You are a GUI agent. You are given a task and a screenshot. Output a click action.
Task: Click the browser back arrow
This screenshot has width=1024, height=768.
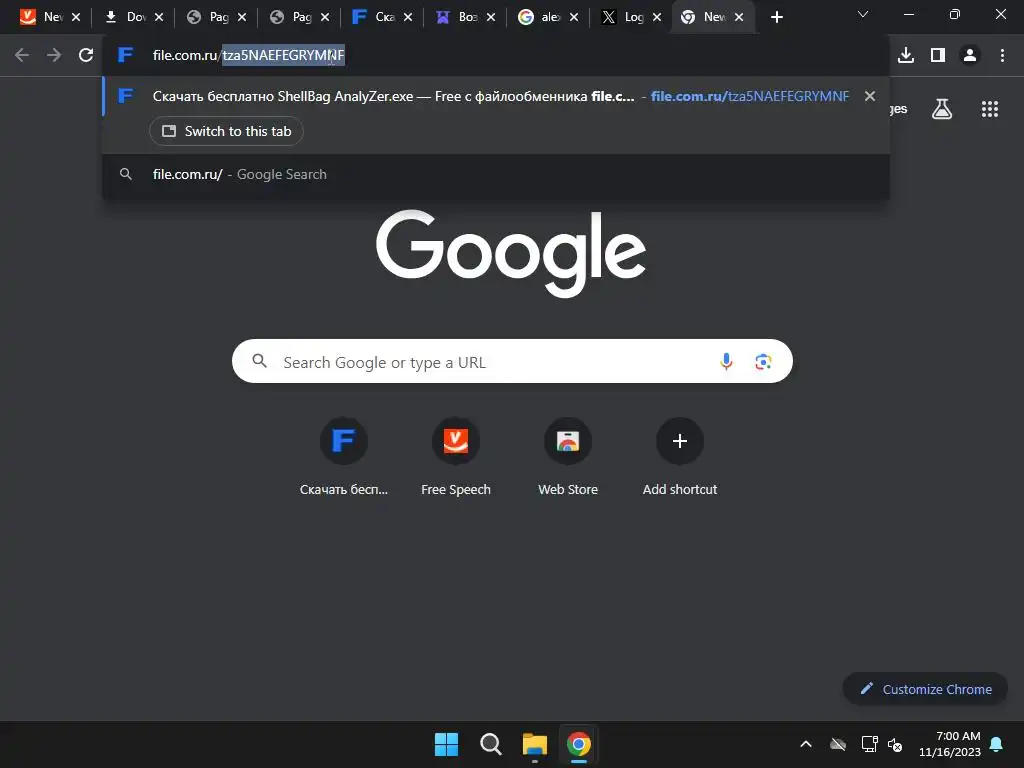(x=22, y=56)
